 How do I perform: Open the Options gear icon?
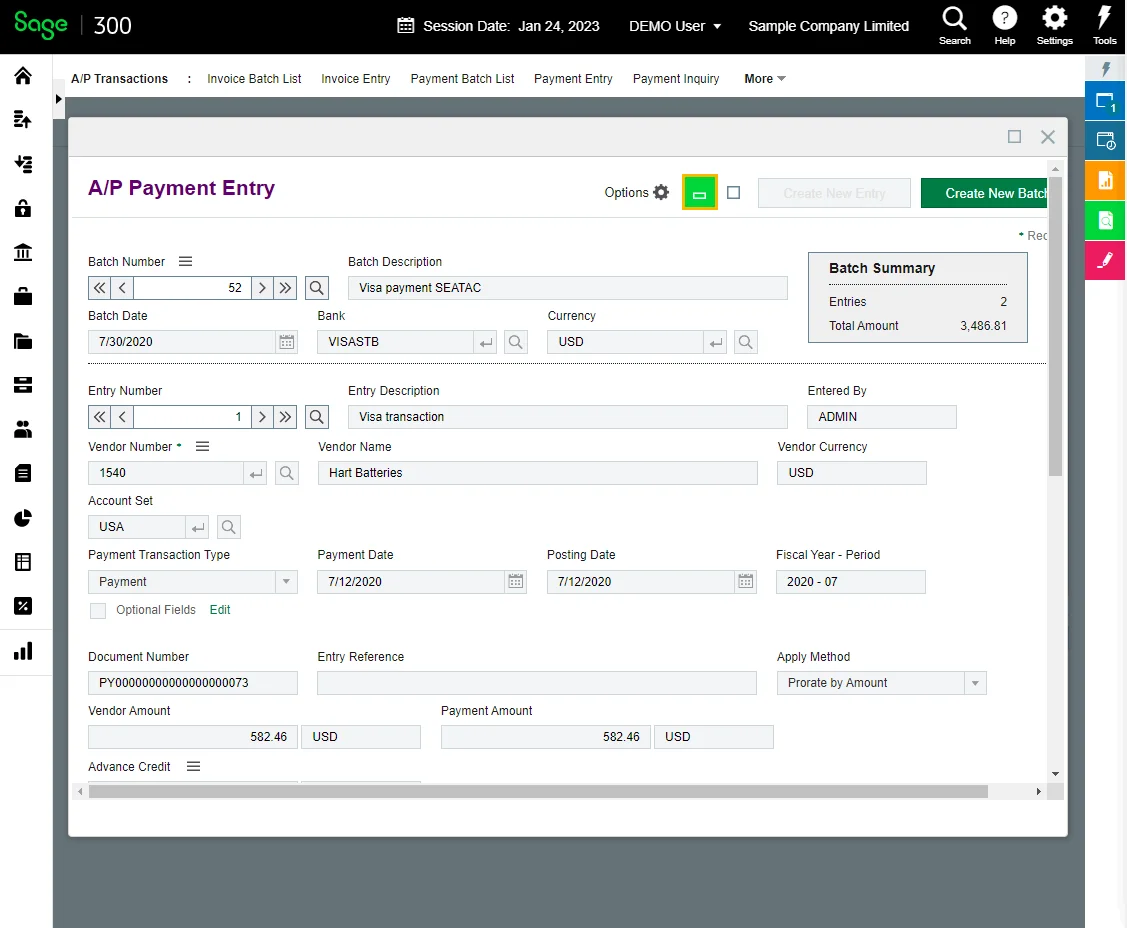(x=661, y=193)
